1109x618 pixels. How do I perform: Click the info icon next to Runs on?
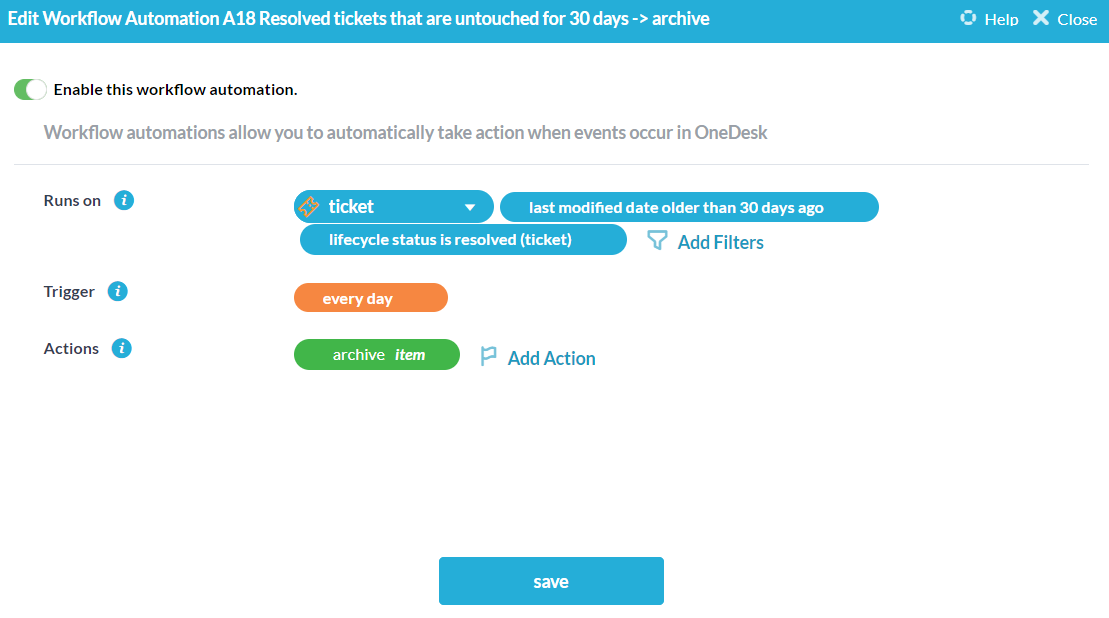[x=124, y=200]
